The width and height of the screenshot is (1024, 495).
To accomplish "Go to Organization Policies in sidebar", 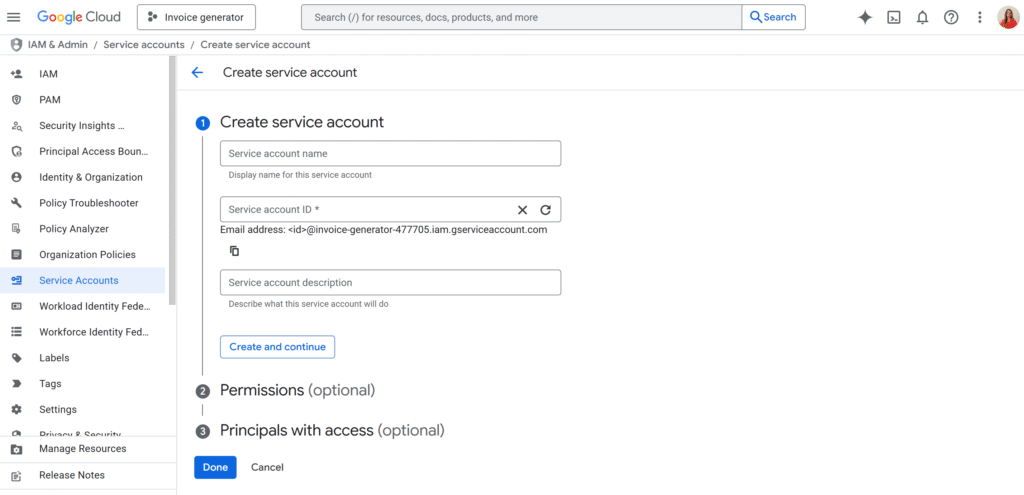I will 87,255.
